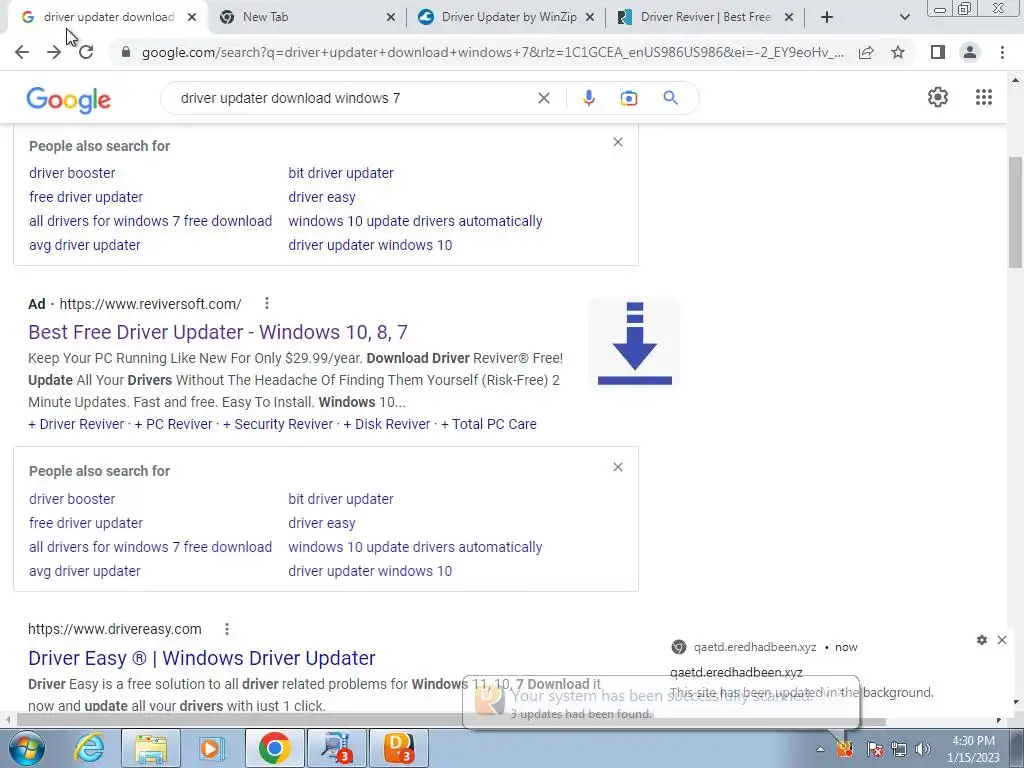
Task: Share this page via share icon
Action: tap(866, 52)
